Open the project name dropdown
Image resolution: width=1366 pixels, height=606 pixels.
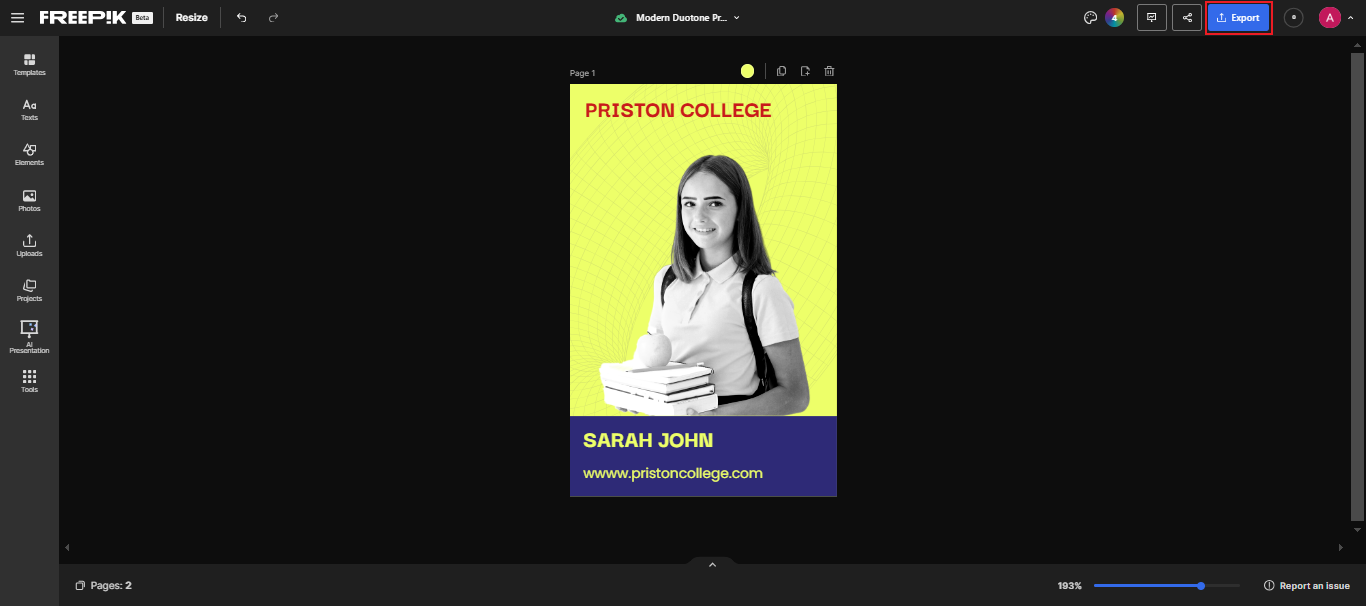point(688,18)
